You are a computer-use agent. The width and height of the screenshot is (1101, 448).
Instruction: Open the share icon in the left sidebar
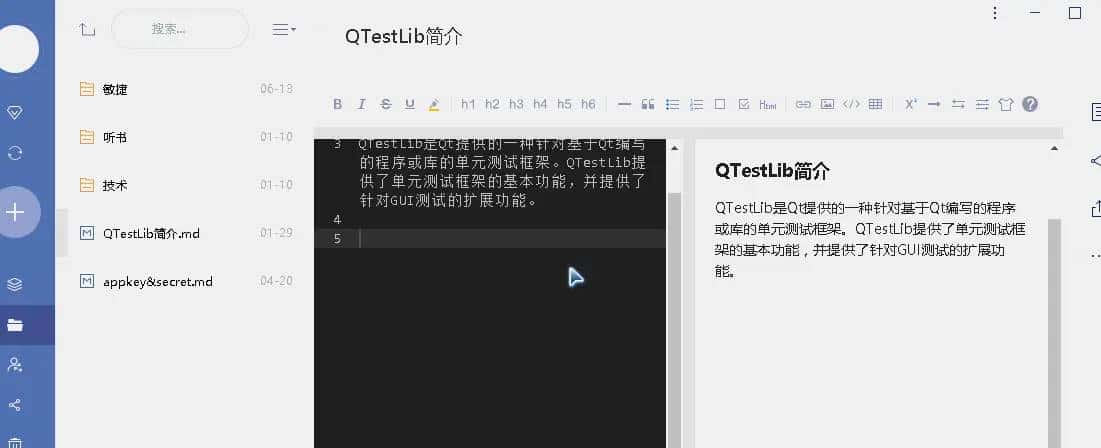tap(15, 405)
